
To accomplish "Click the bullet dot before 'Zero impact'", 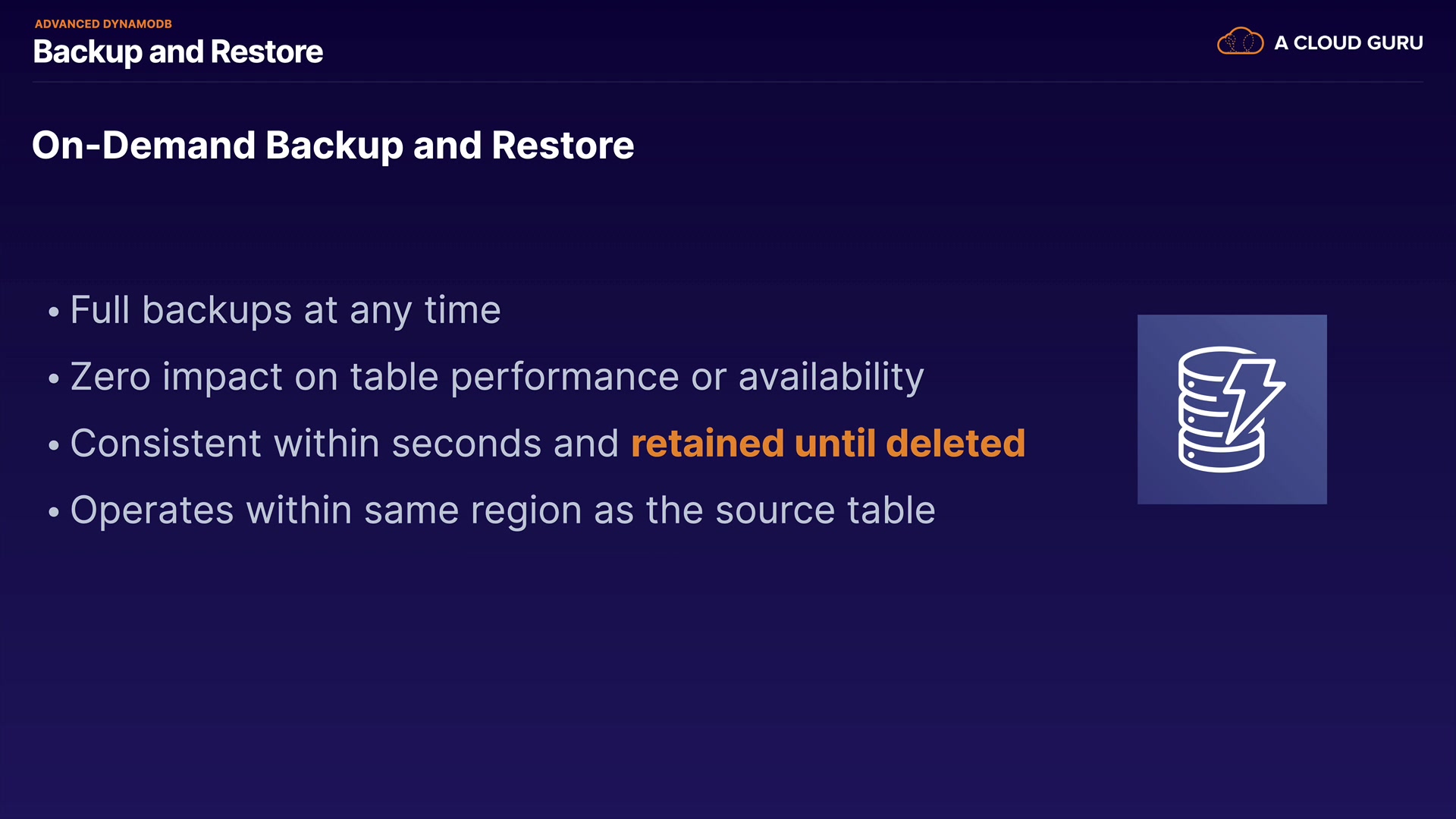I will point(53,378).
